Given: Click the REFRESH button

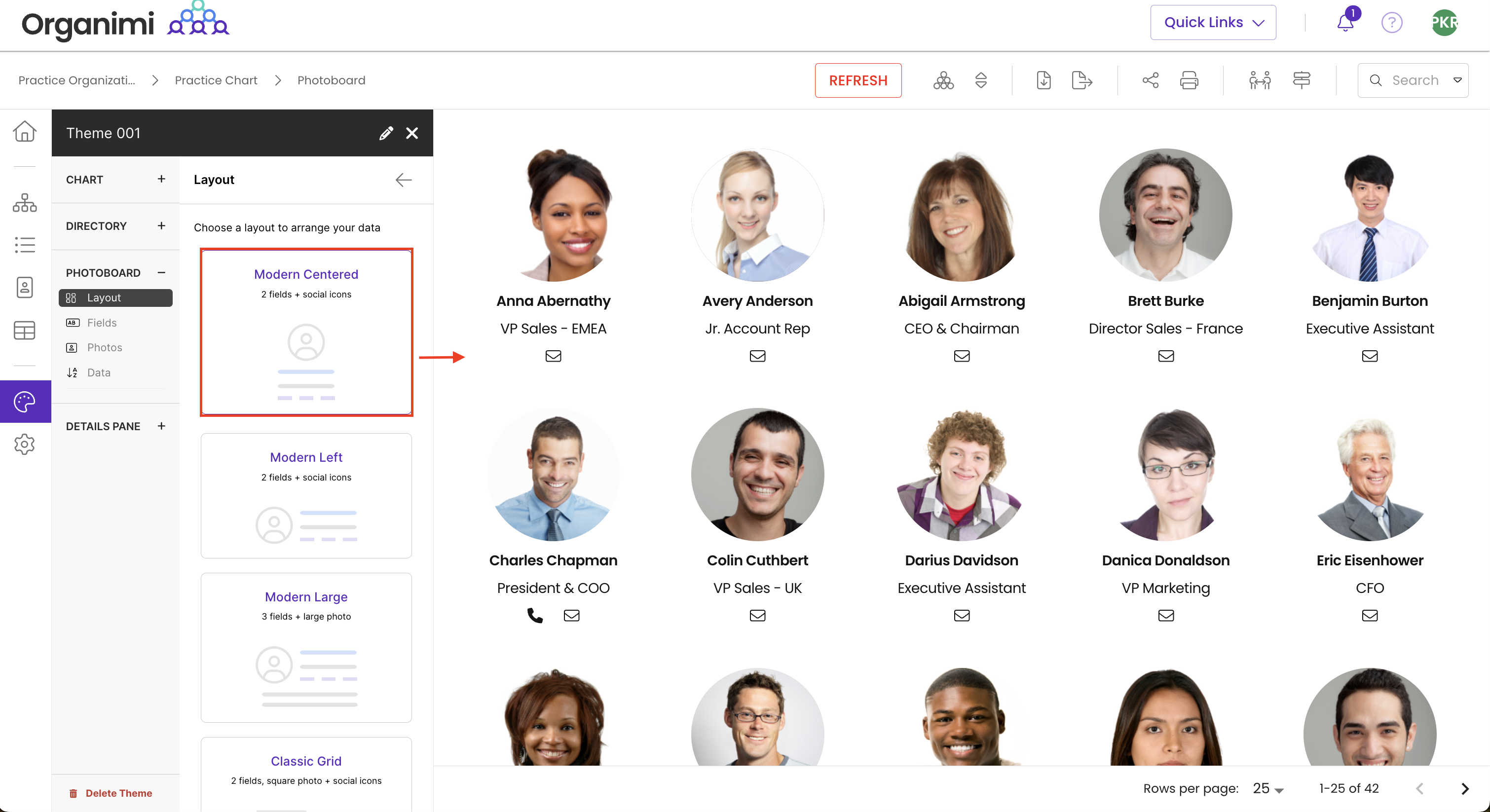Looking at the screenshot, I should (x=858, y=80).
